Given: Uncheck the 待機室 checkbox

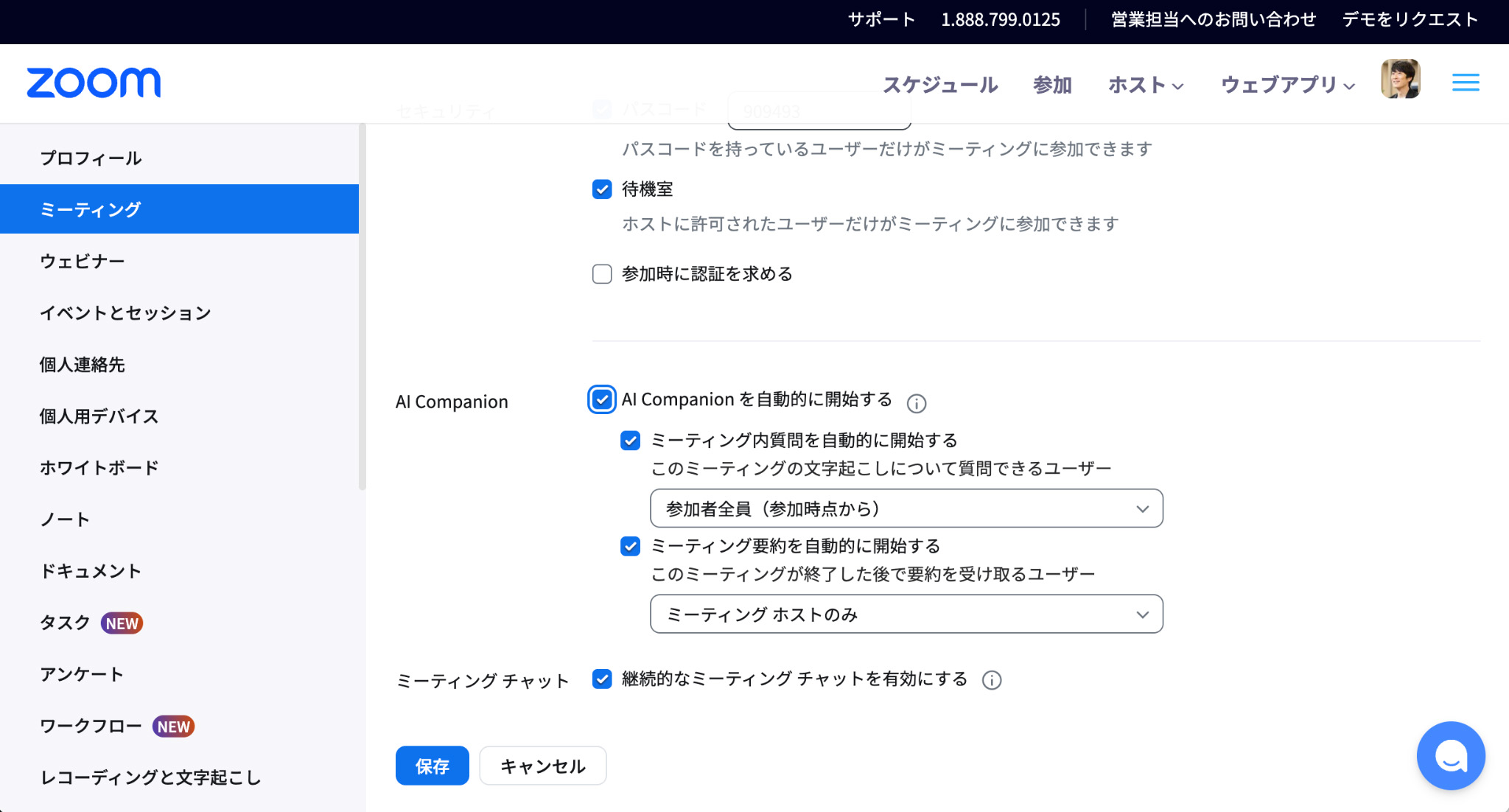Looking at the screenshot, I should pyautogui.click(x=602, y=189).
